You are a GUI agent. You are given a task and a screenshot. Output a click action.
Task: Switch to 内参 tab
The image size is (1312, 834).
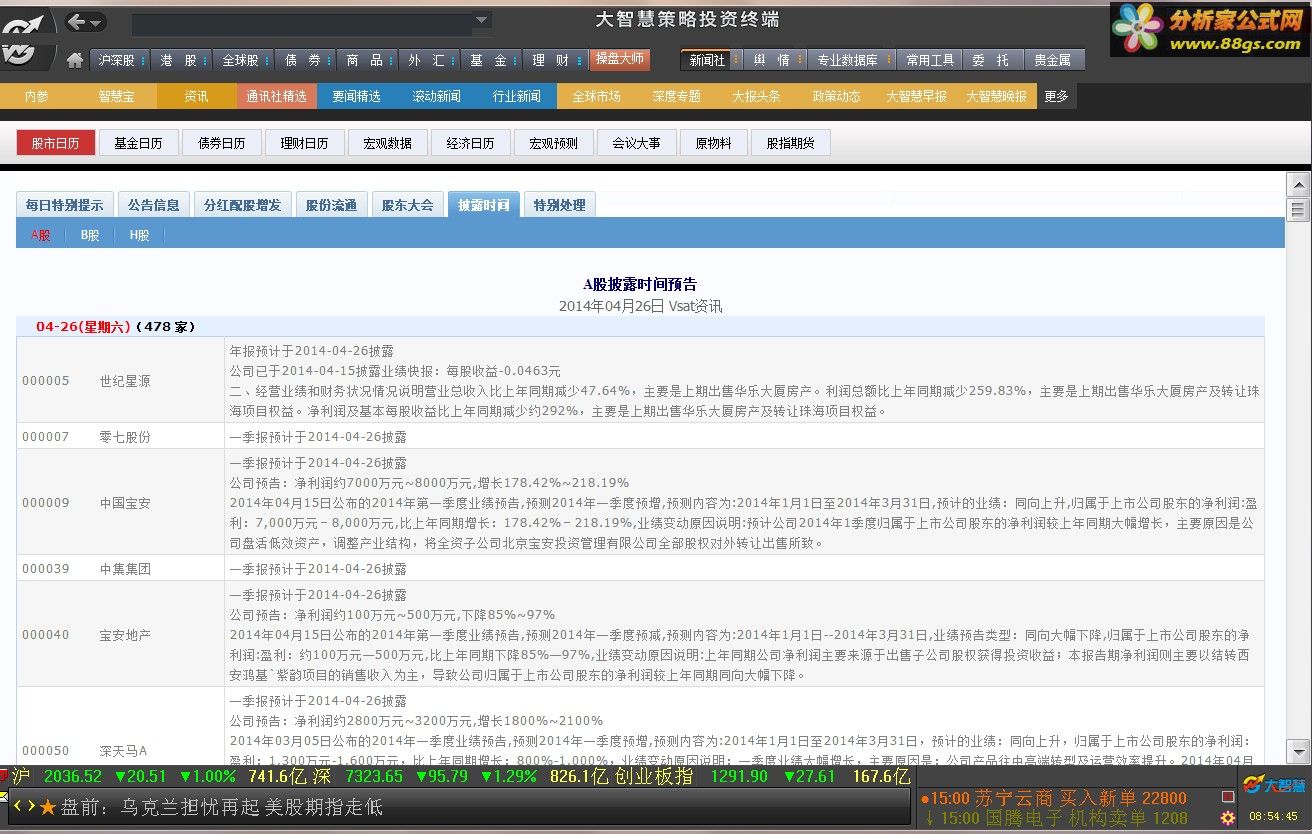[x=36, y=96]
